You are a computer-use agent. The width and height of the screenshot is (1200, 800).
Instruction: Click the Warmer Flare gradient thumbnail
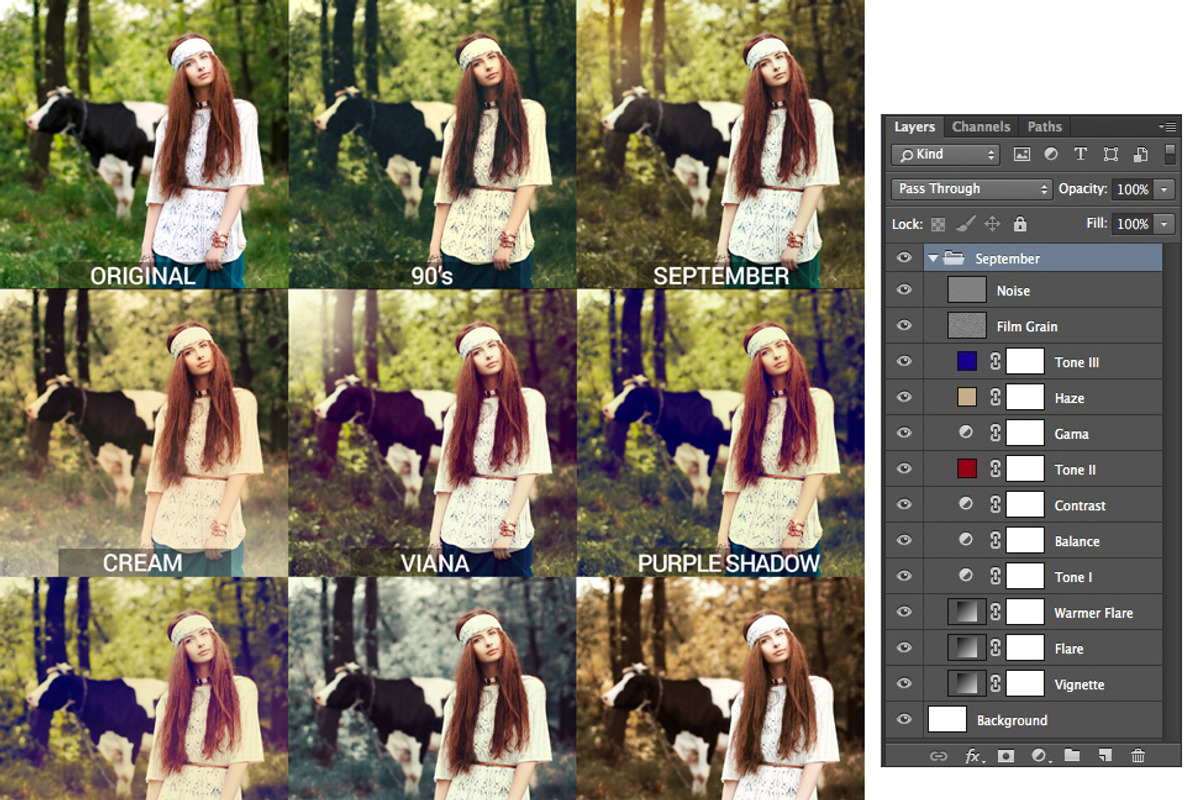(x=967, y=612)
